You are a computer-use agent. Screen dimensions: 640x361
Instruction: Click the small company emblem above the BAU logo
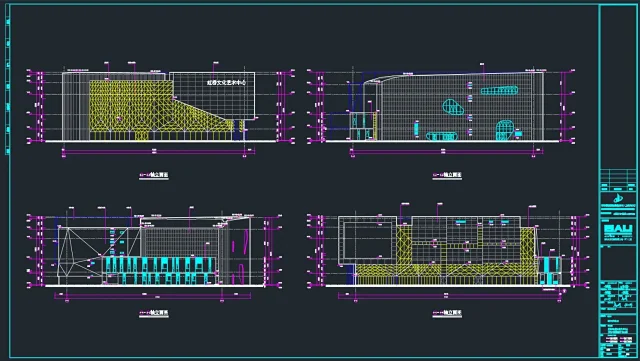618,199
